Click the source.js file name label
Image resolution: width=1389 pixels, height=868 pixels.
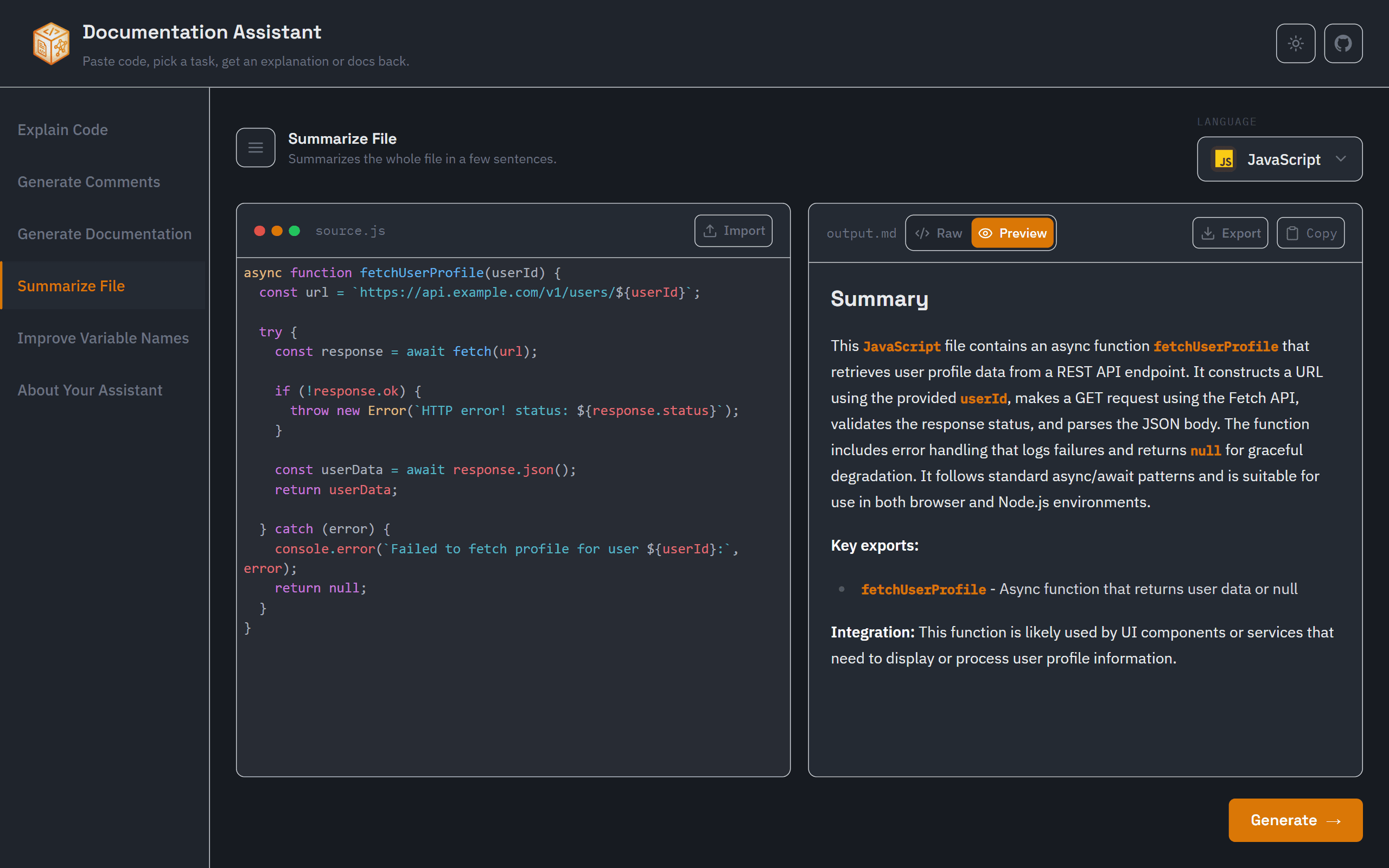point(350,231)
